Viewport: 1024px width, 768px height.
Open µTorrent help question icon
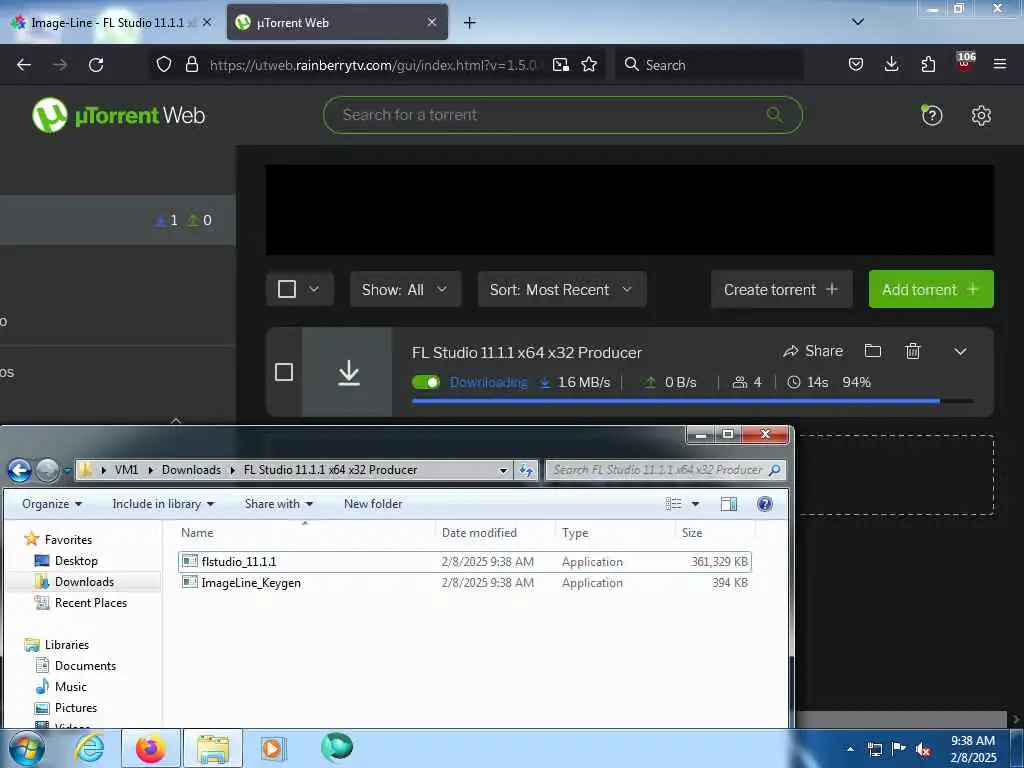(x=931, y=116)
